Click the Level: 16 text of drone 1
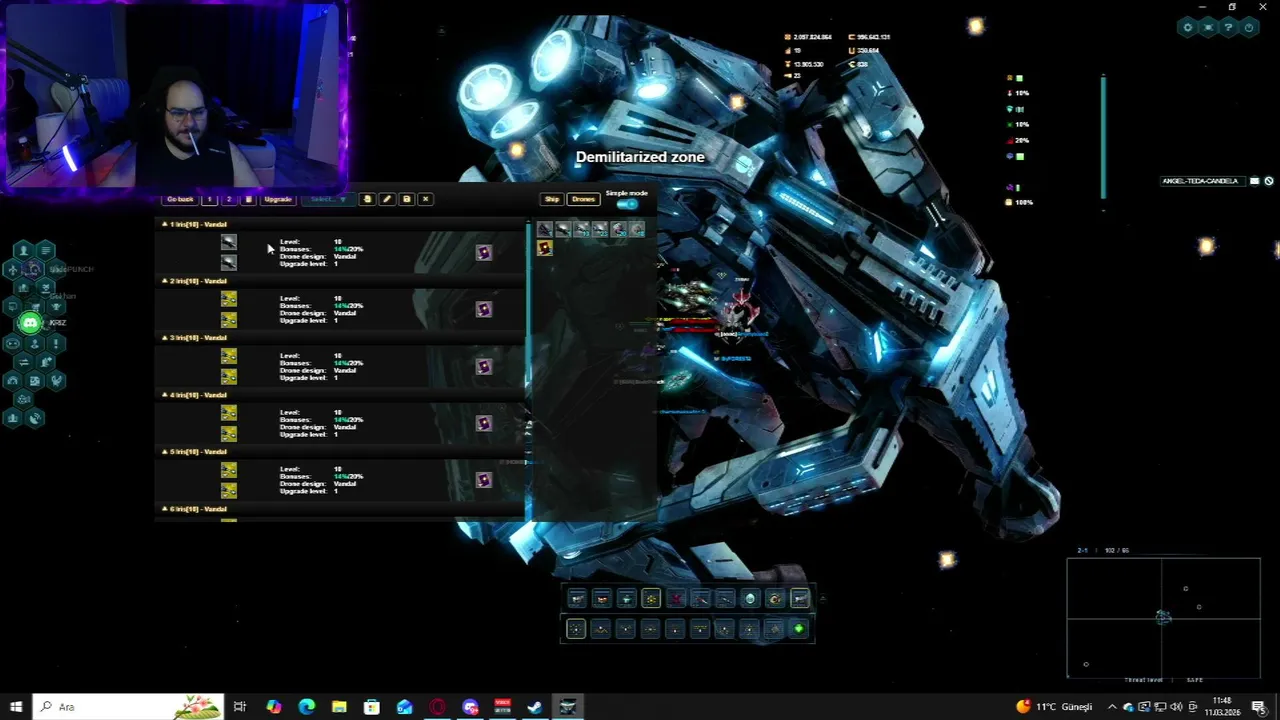The height and width of the screenshot is (720, 1280). pyautogui.click(x=311, y=242)
